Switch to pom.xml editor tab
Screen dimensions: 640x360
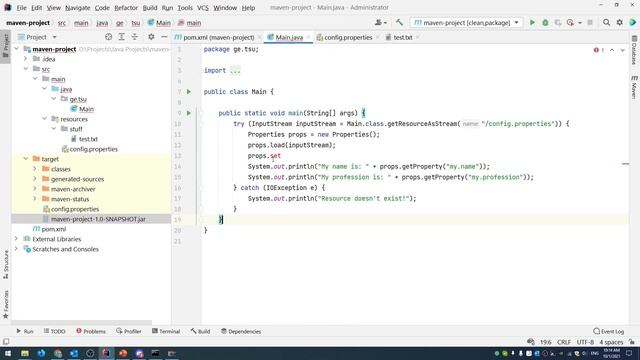214,37
